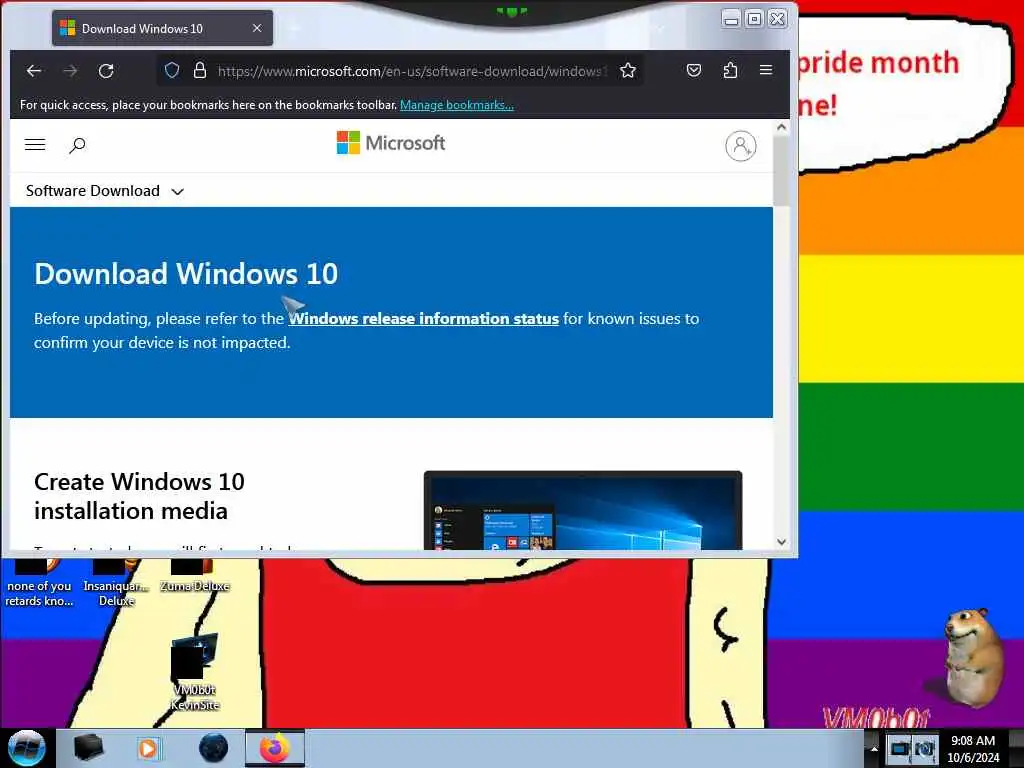The image size is (1024, 768).
Task: Click the camera-like system tray icon
Action: (924, 749)
